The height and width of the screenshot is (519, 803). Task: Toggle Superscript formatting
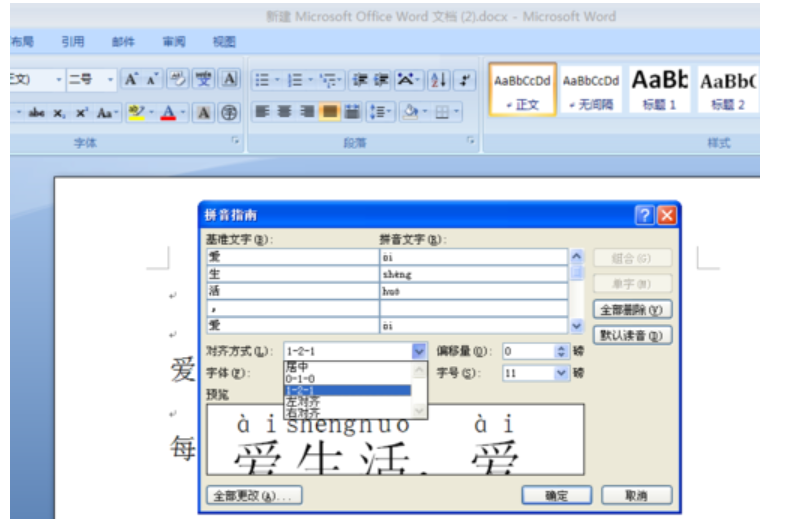81,112
